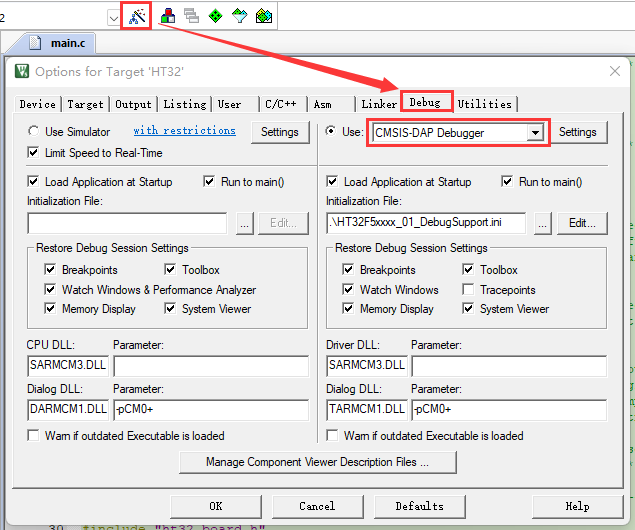This screenshot has height=530, width=635.
Task: Open the Select Software Packs icon
Action: [x=240, y=16]
